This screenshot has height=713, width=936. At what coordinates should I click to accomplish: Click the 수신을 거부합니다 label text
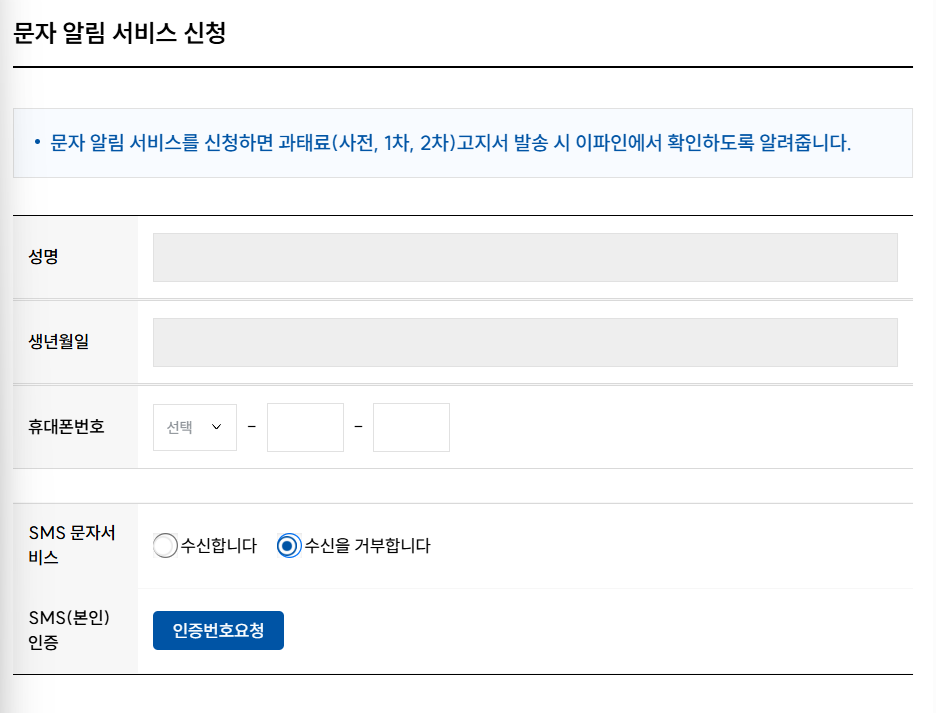click(x=367, y=546)
